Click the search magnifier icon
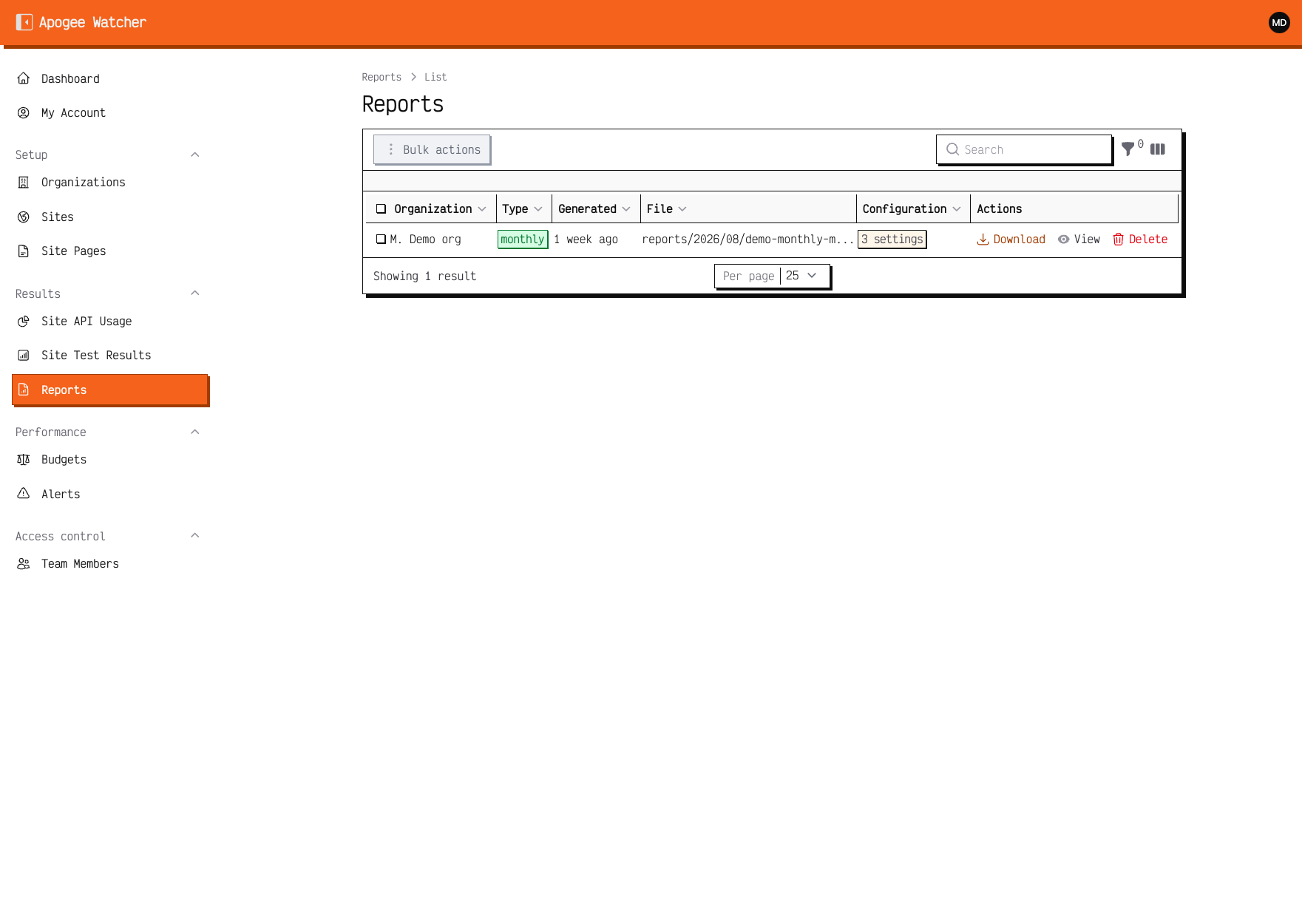 tap(952, 149)
